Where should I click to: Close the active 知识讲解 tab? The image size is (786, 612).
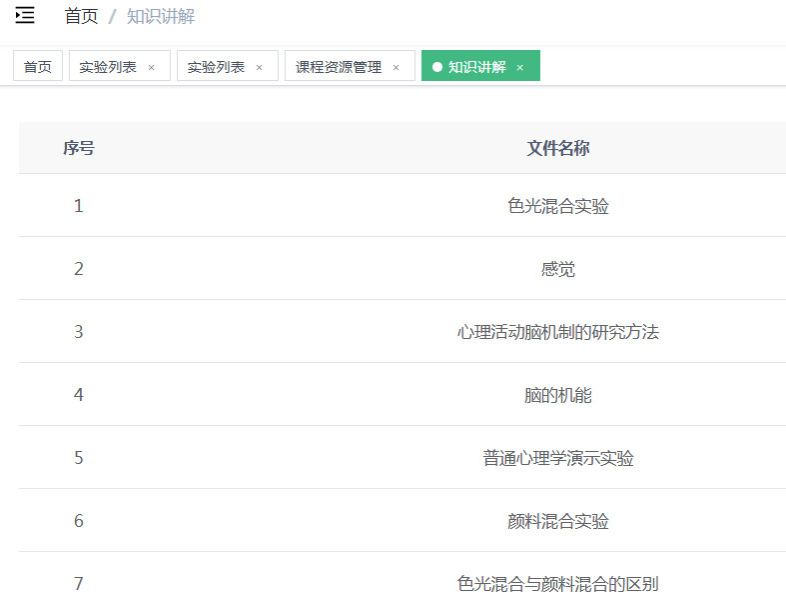(x=520, y=68)
